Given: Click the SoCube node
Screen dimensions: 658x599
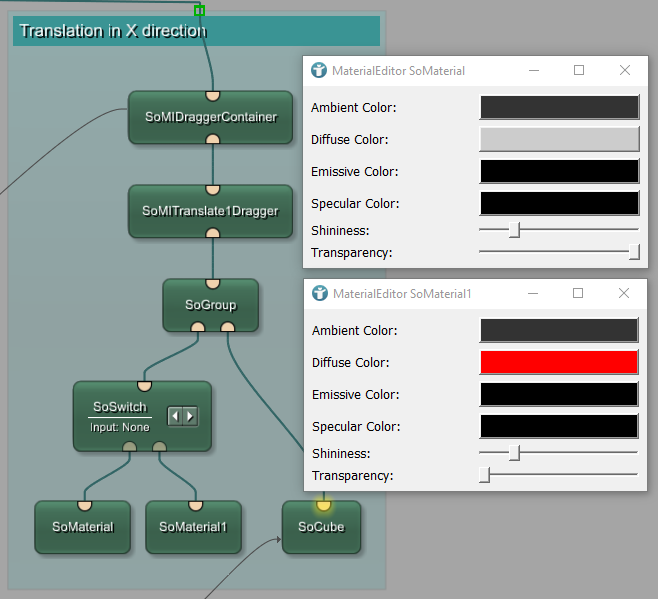Looking at the screenshot, I should tap(321, 527).
